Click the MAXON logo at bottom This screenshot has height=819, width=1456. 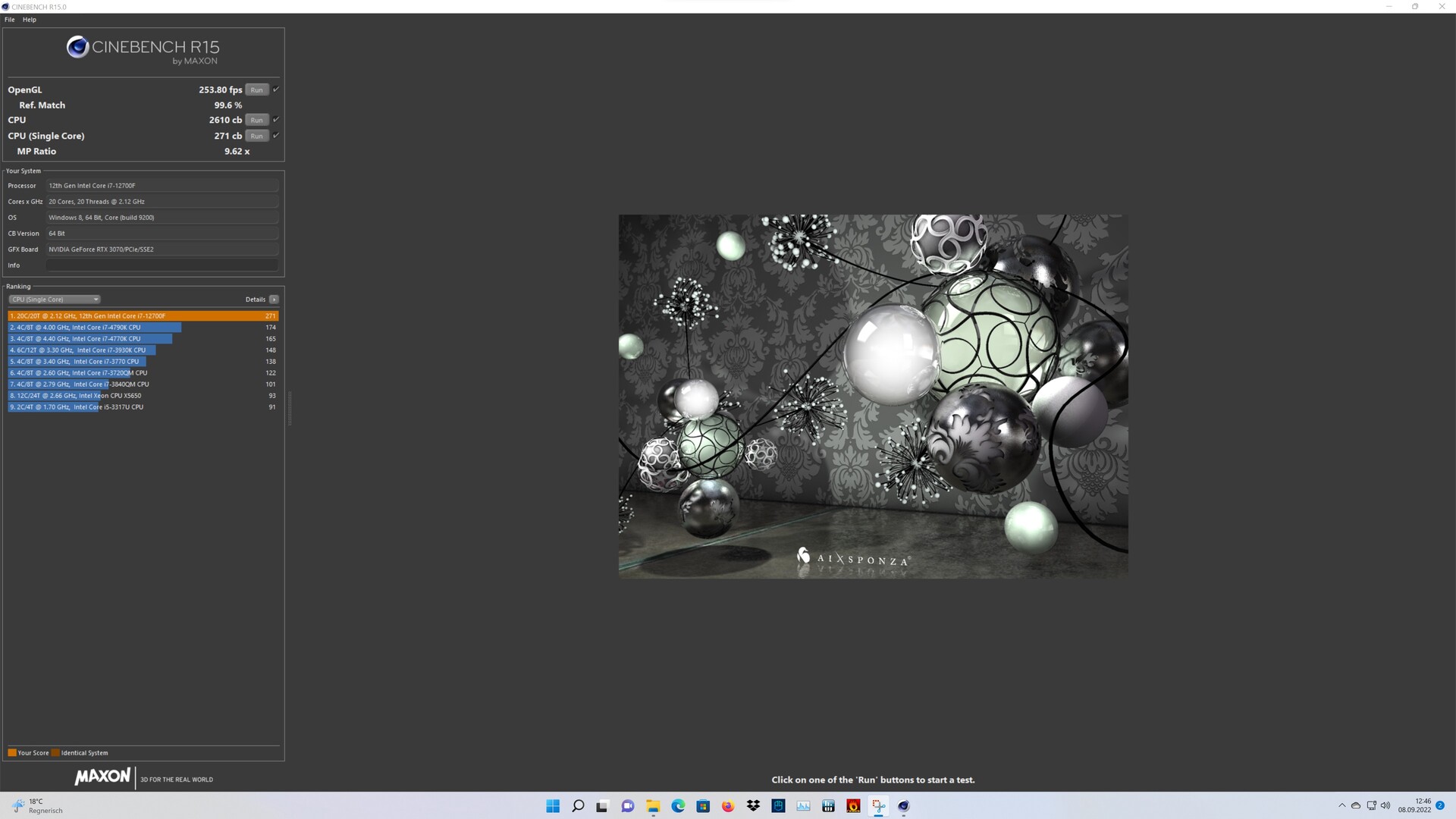(102, 777)
